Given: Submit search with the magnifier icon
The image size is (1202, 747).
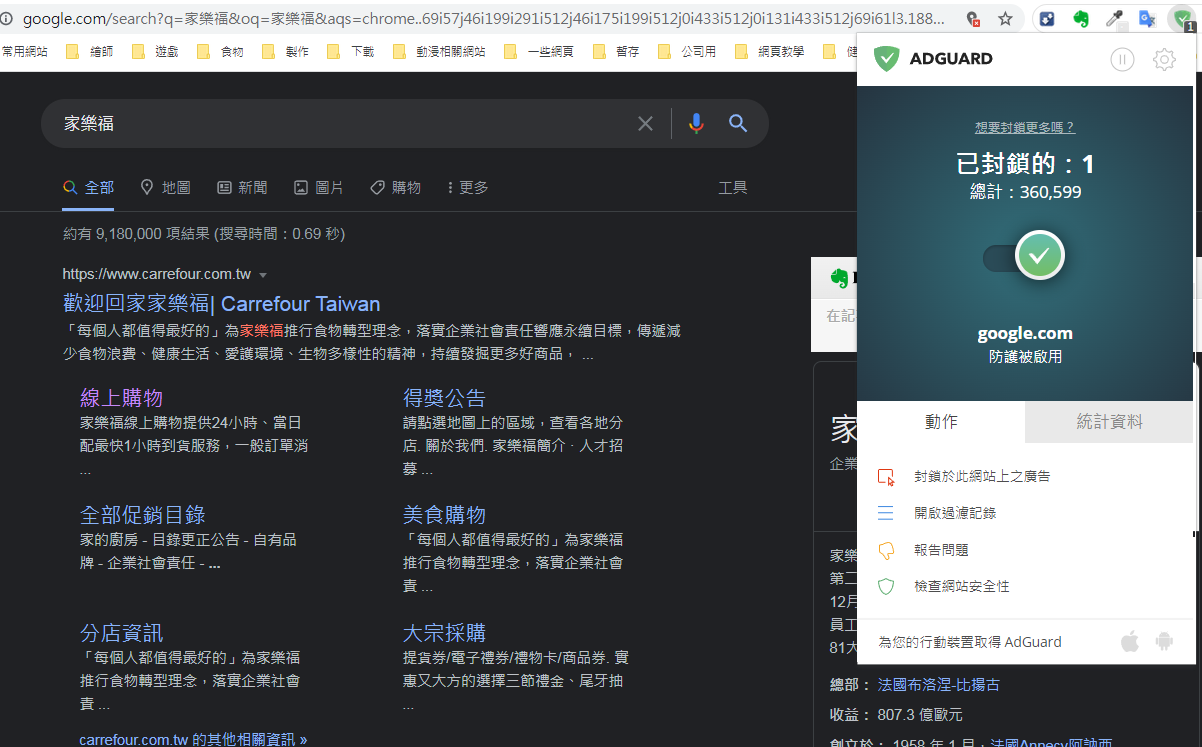Looking at the screenshot, I should [x=738, y=124].
